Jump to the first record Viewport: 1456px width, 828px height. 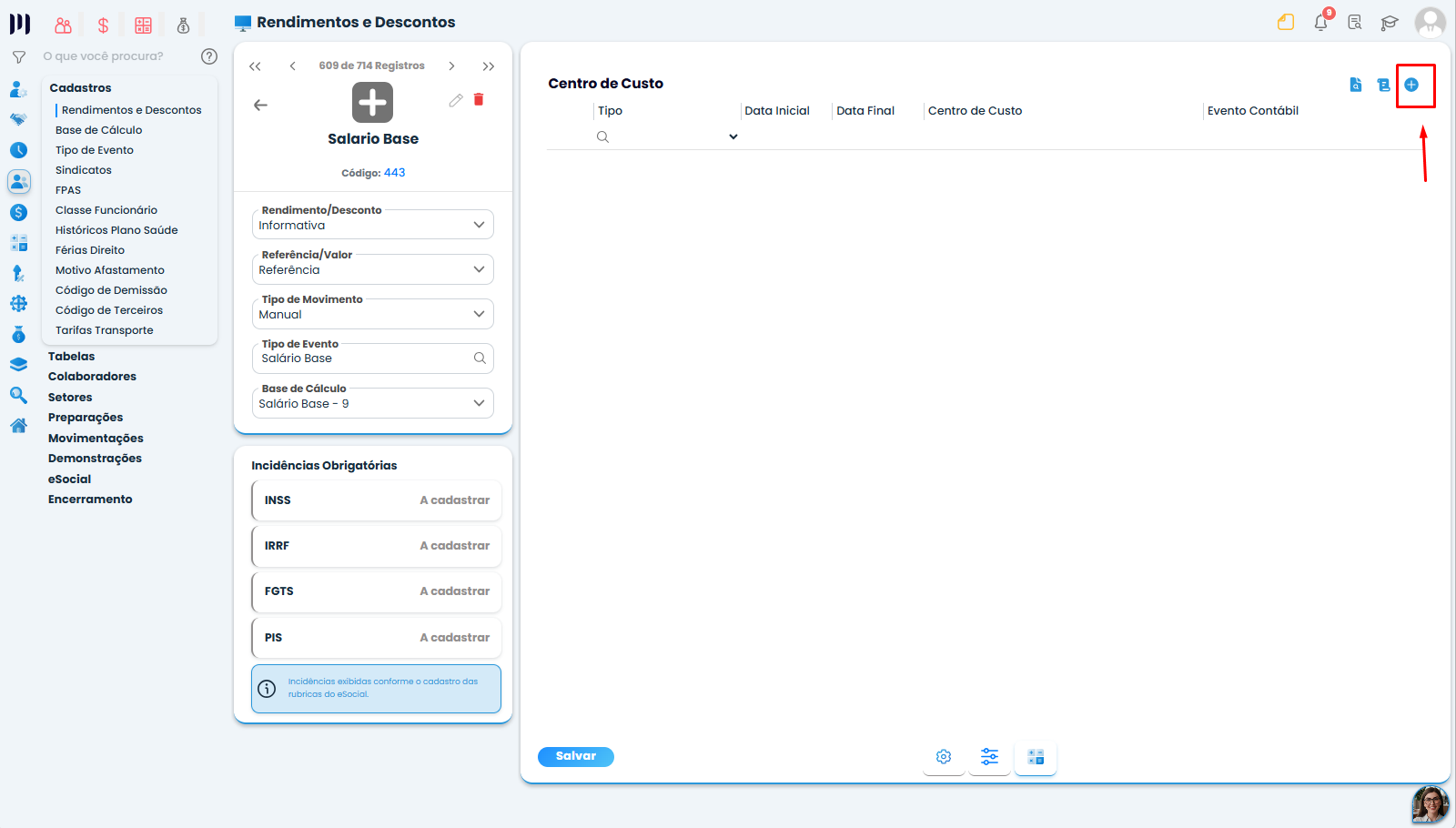click(x=255, y=66)
